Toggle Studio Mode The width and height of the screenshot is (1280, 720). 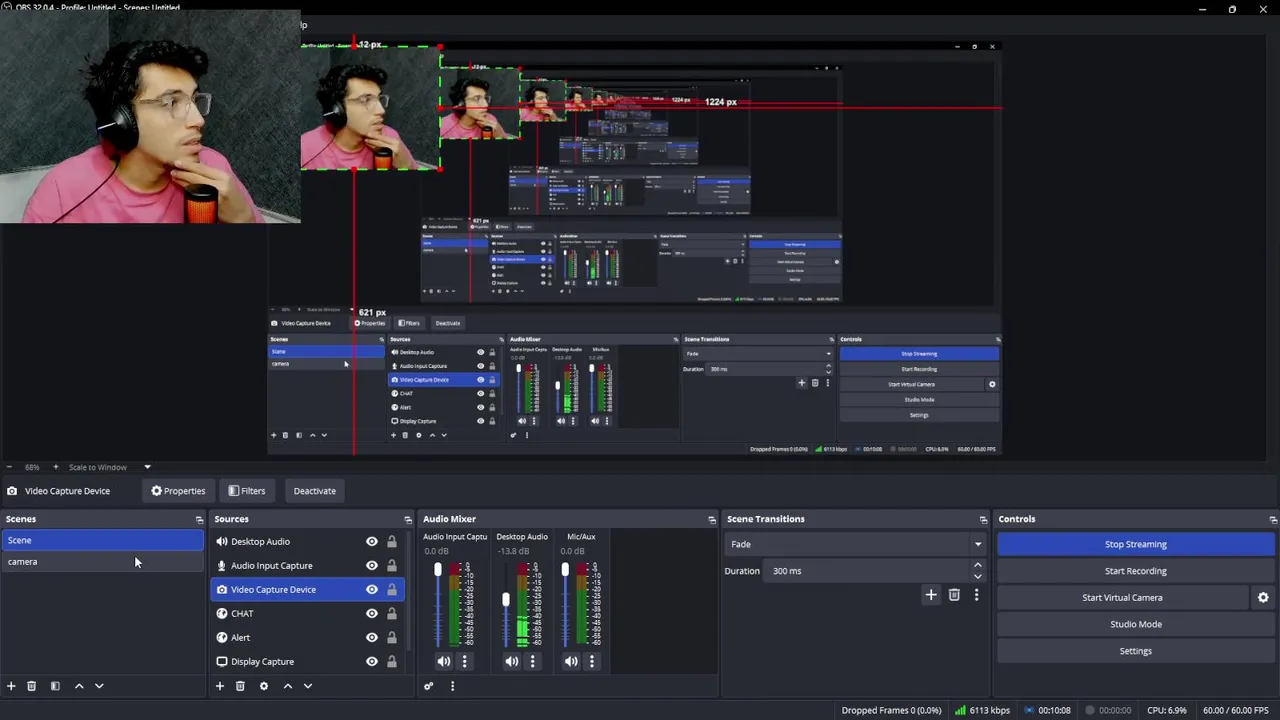point(1136,624)
